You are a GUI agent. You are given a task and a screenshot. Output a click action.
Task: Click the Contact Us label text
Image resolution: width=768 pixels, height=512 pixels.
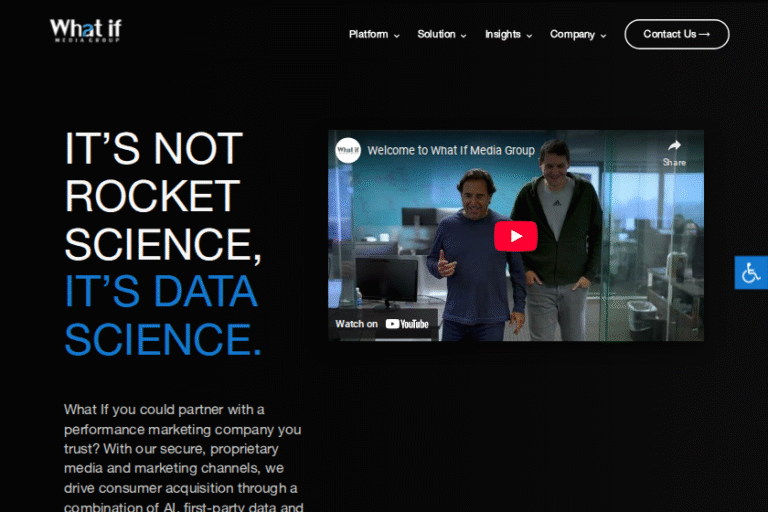pyautogui.click(x=669, y=34)
